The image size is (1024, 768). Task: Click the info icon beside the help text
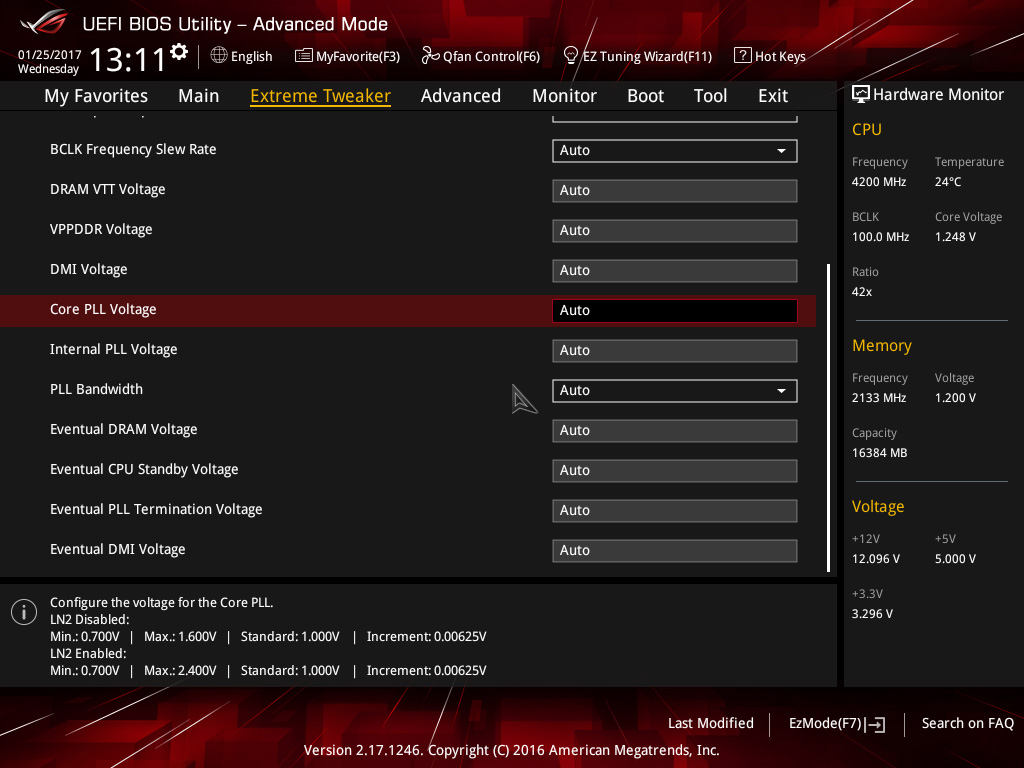click(x=24, y=612)
